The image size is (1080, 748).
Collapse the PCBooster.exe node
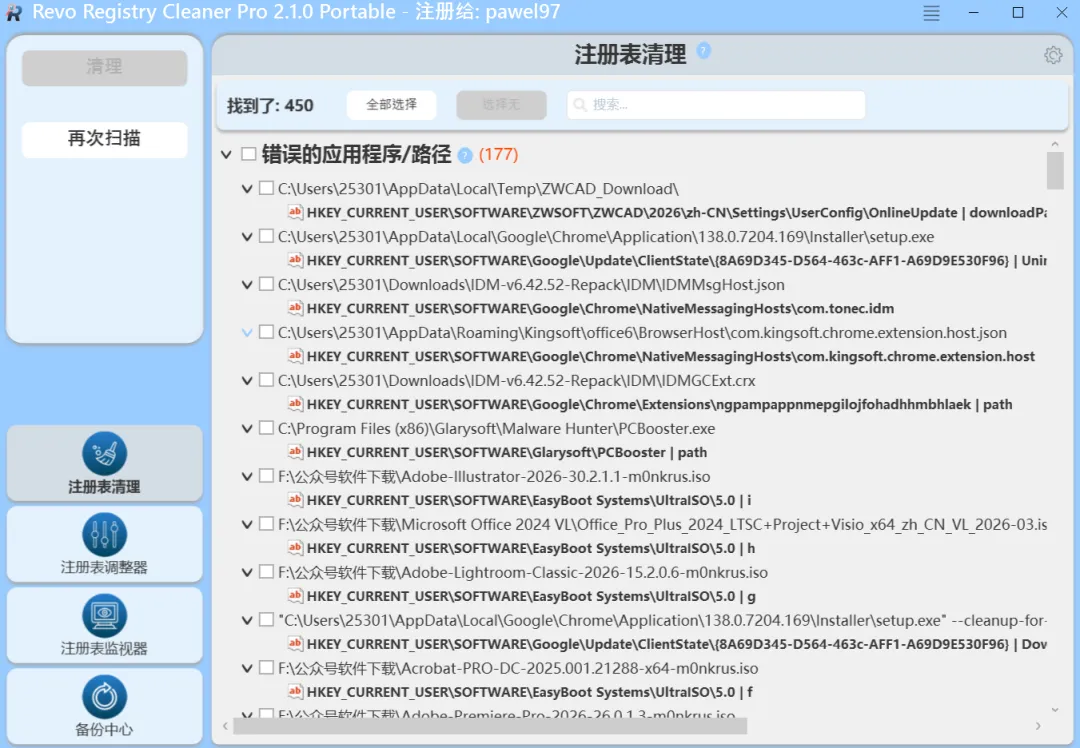[x=247, y=428]
